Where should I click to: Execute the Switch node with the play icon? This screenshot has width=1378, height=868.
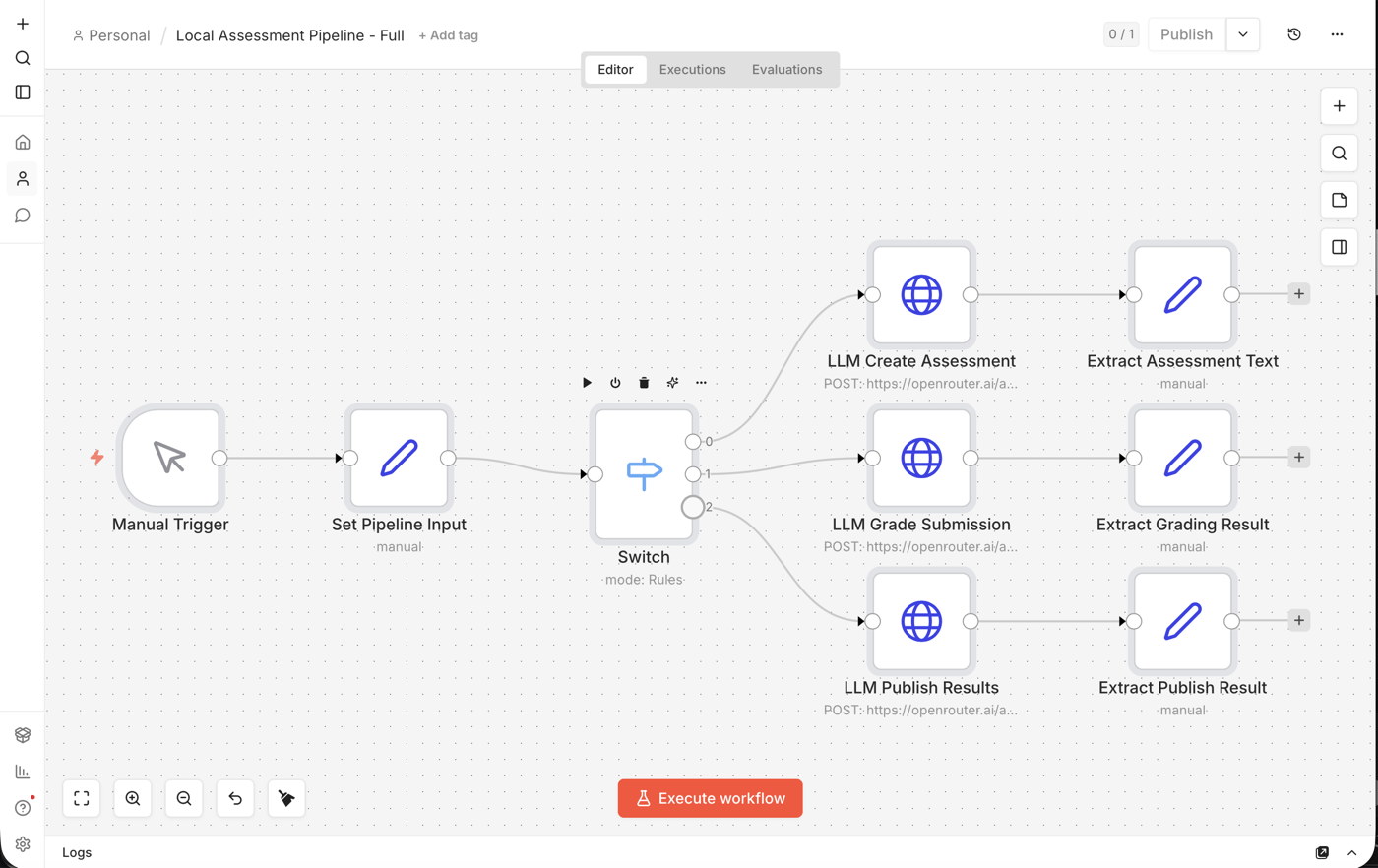point(587,383)
